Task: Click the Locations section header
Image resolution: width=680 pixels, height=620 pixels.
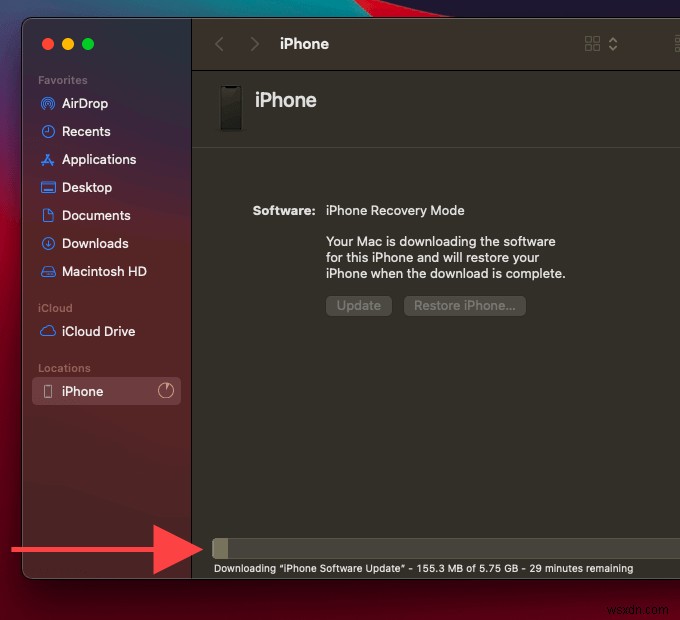Action: tap(64, 368)
